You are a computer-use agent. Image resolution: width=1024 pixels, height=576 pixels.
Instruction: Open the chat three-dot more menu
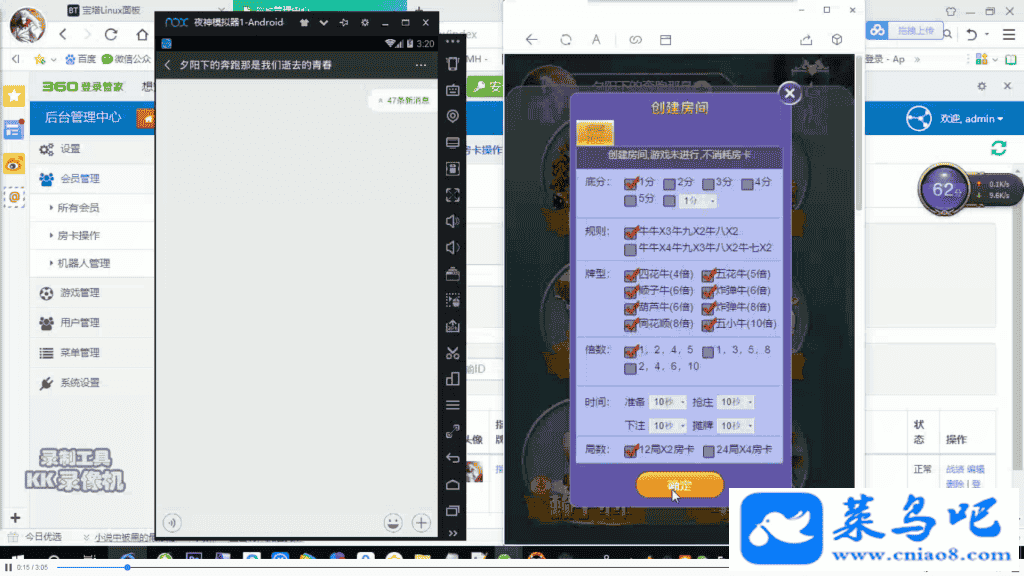pos(421,65)
